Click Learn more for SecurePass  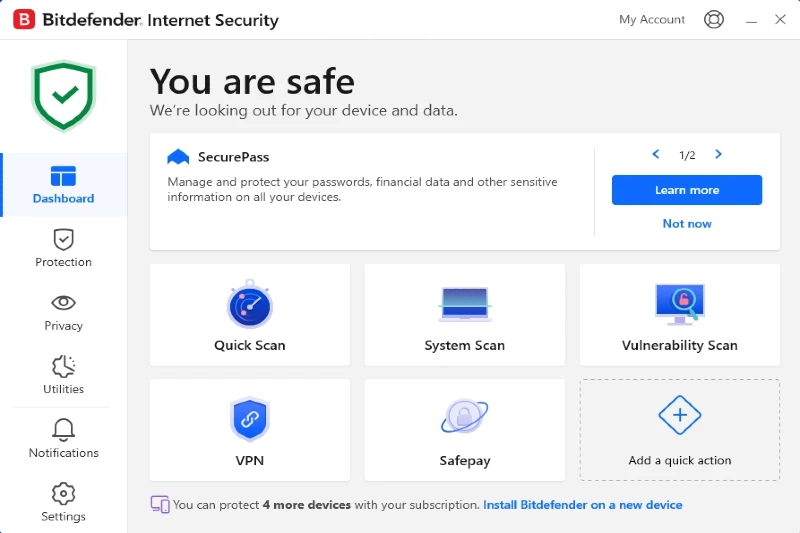pos(687,190)
